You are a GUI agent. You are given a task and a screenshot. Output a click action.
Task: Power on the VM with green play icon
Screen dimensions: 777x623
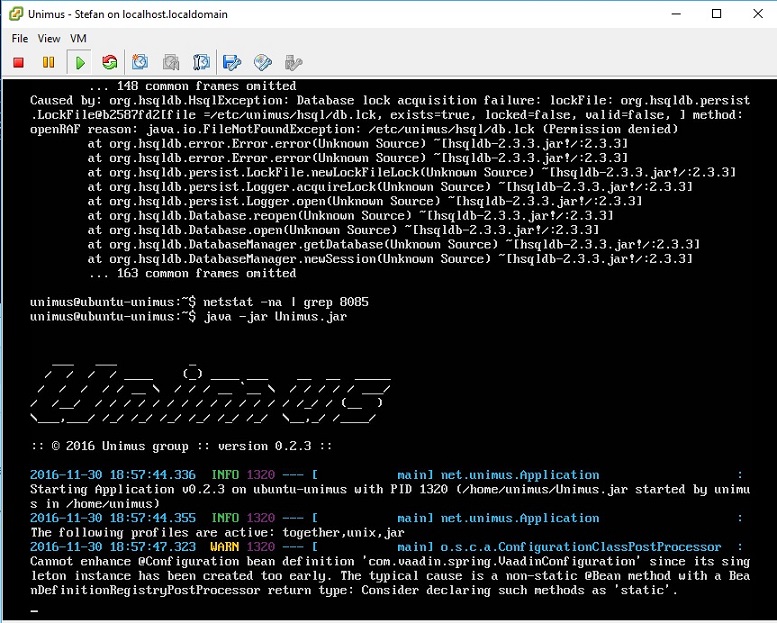(x=79, y=62)
